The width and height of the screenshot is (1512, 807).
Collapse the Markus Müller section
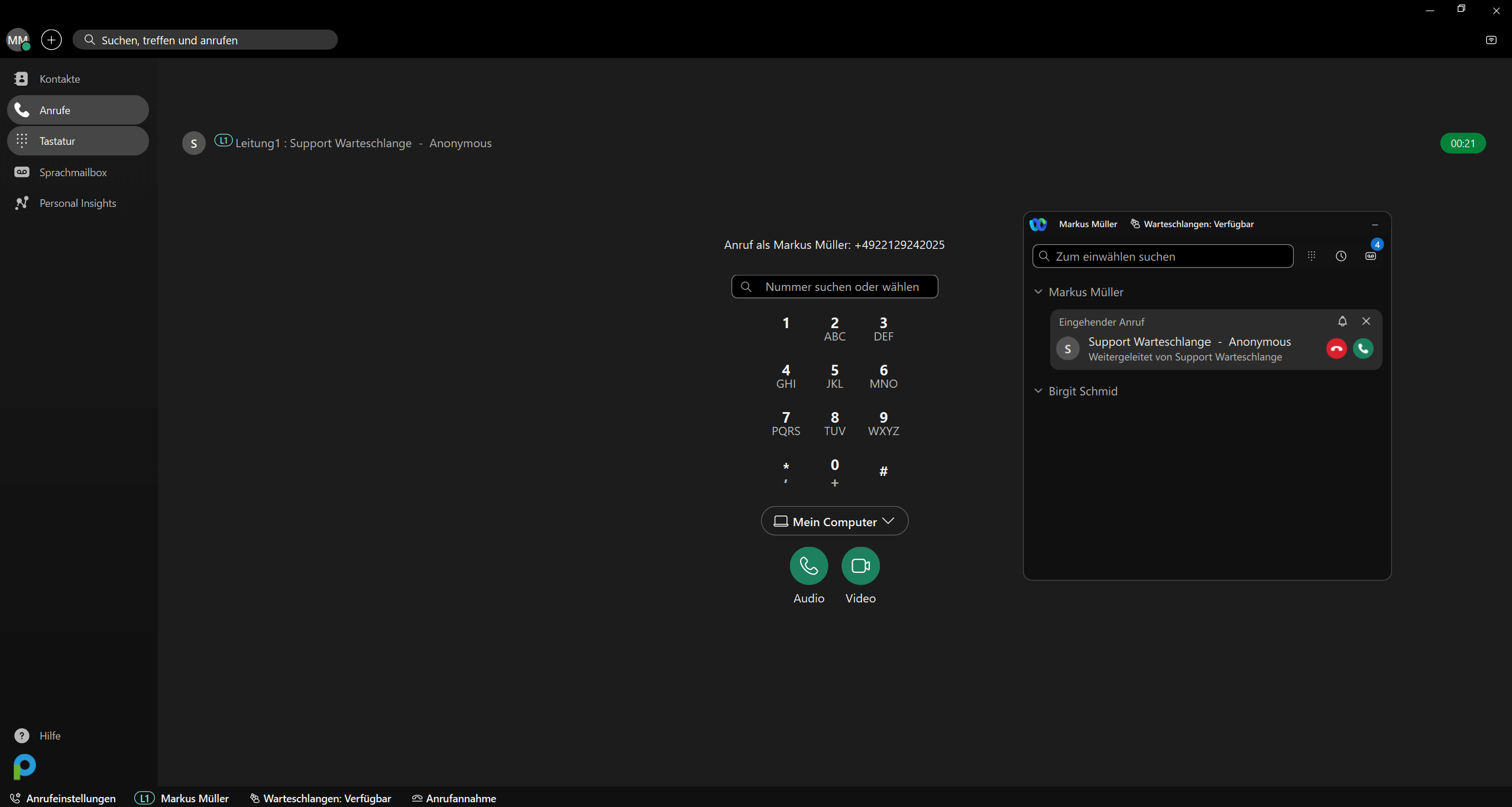(x=1038, y=292)
